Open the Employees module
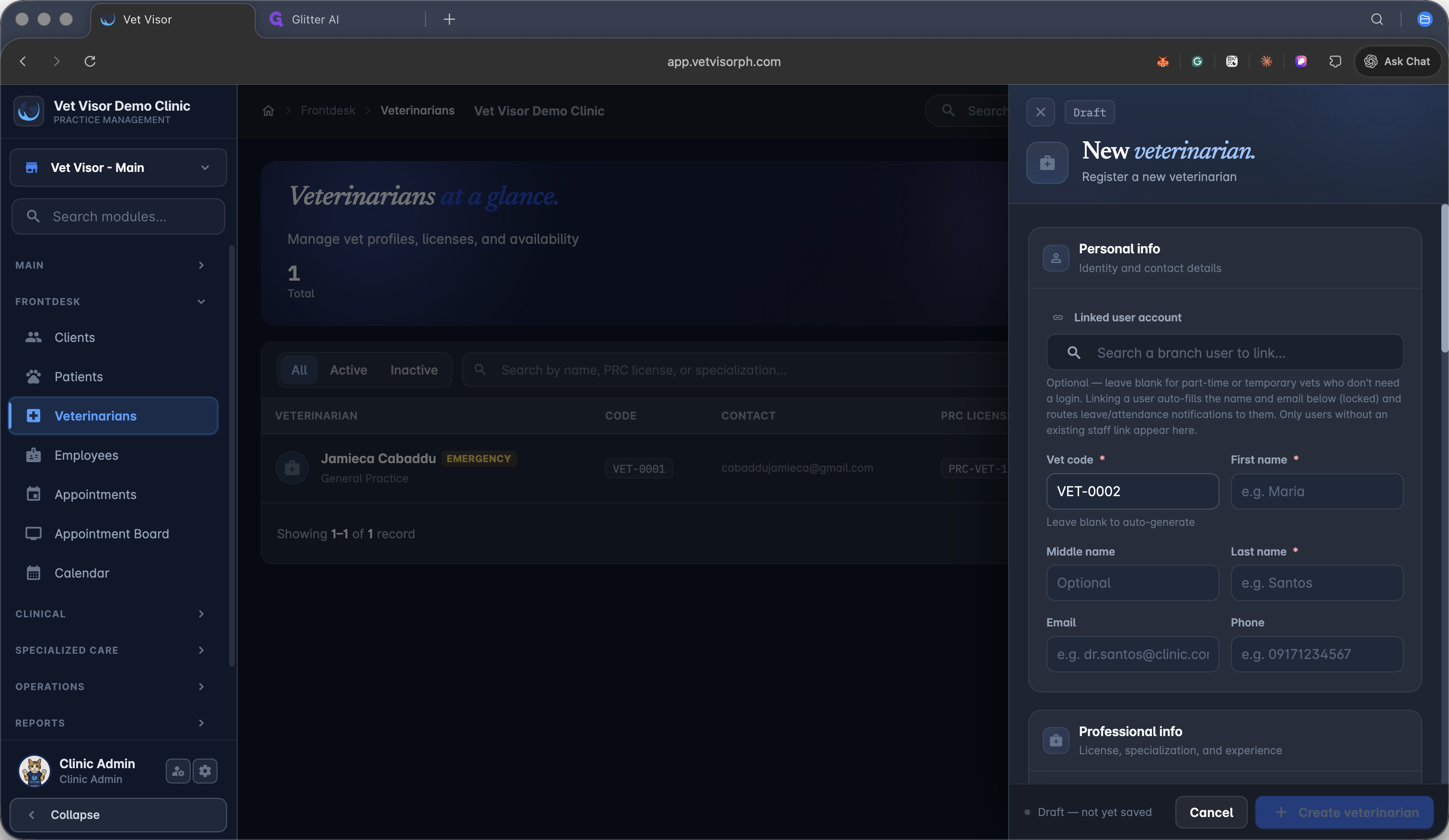Screen dimensions: 1449x840 (114, 455)
